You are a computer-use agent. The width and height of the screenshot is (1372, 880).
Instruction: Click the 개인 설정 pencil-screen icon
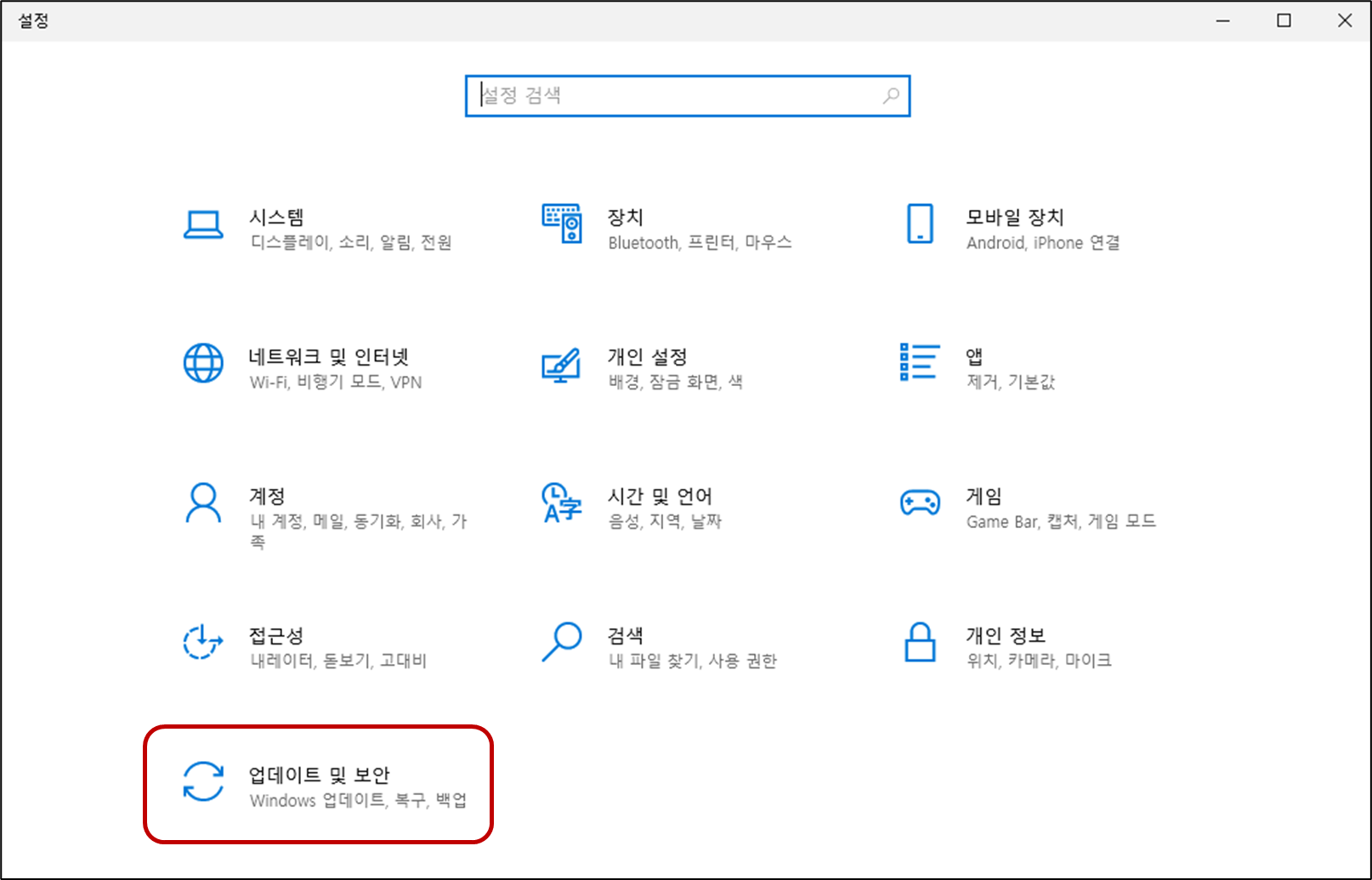pyautogui.click(x=561, y=364)
